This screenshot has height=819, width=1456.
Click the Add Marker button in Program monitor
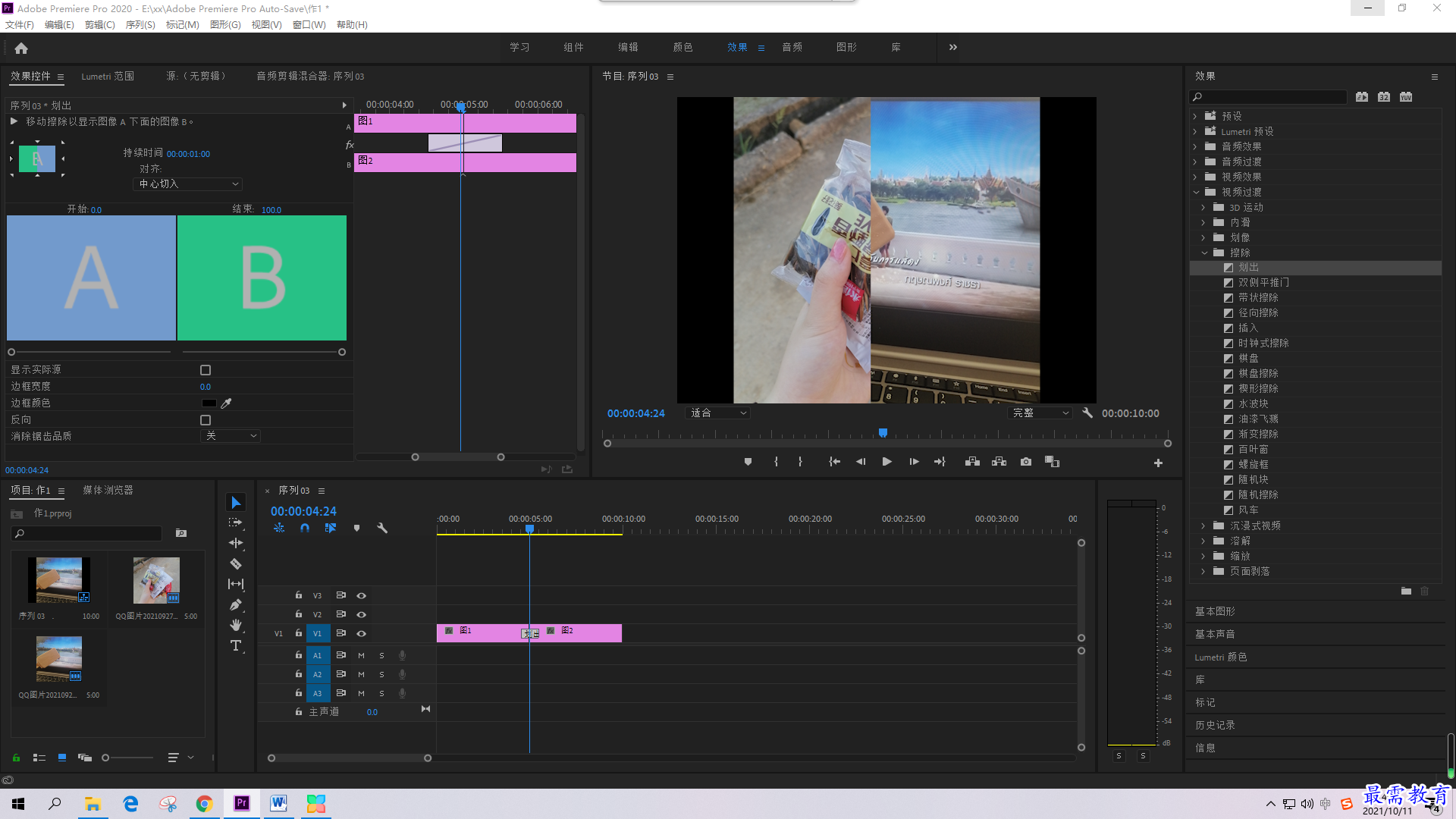point(748,462)
